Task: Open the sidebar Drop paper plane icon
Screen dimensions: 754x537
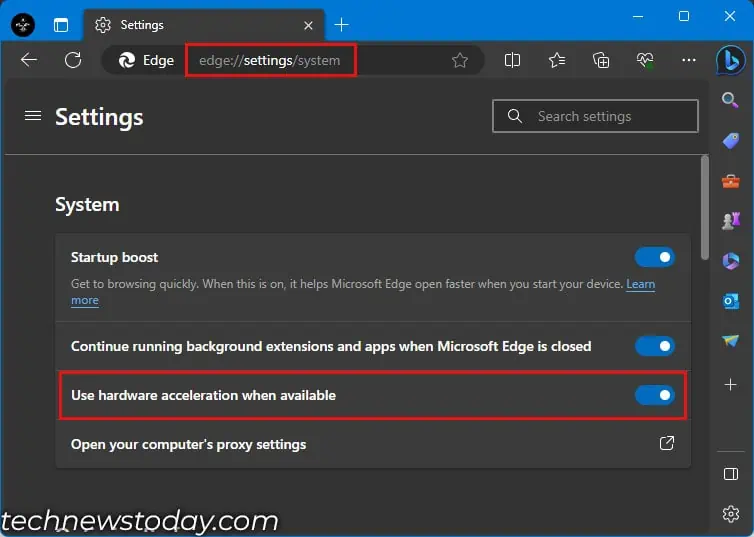Action: click(730, 341)
